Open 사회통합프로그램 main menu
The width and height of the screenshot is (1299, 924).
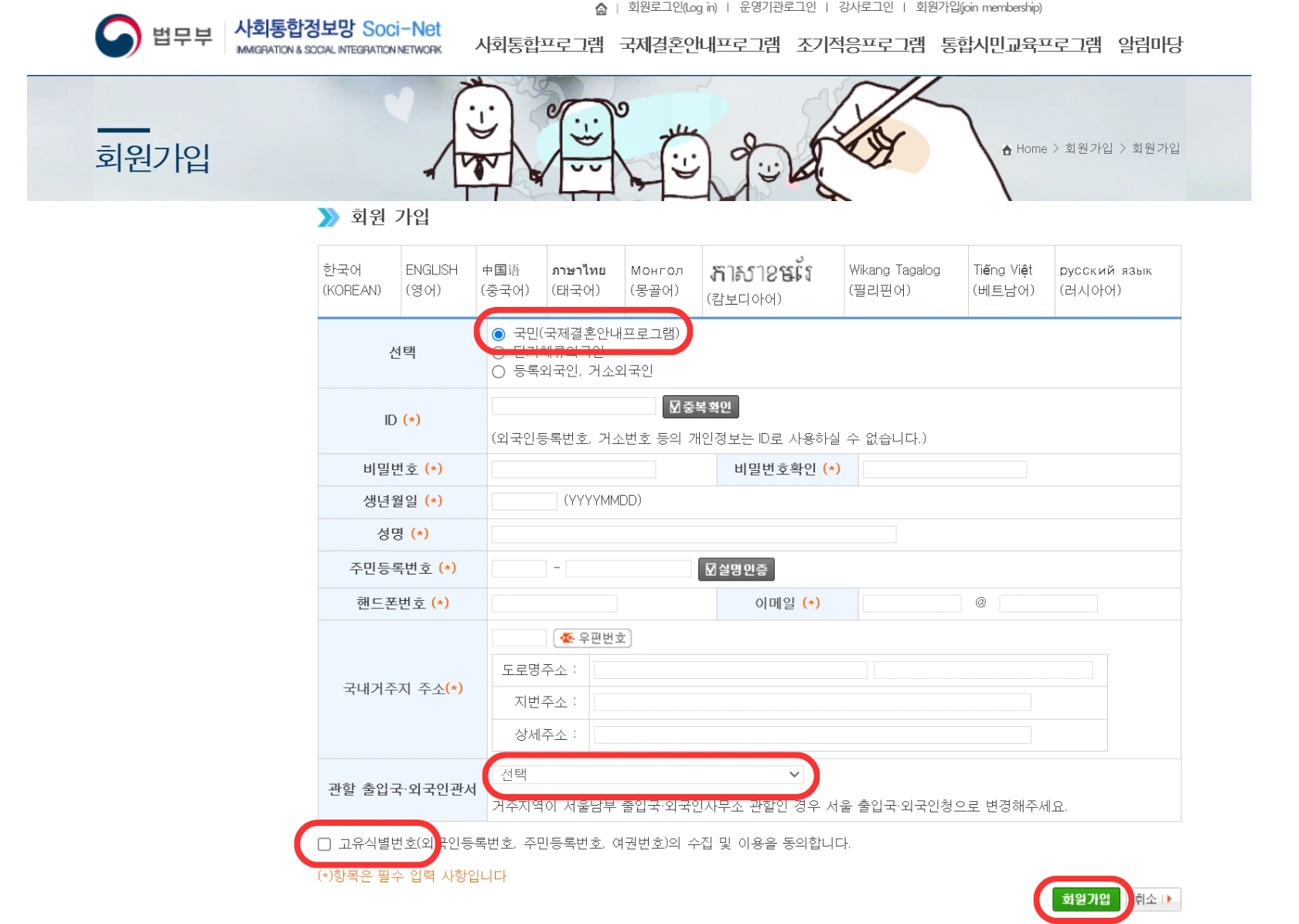(540, 45)
